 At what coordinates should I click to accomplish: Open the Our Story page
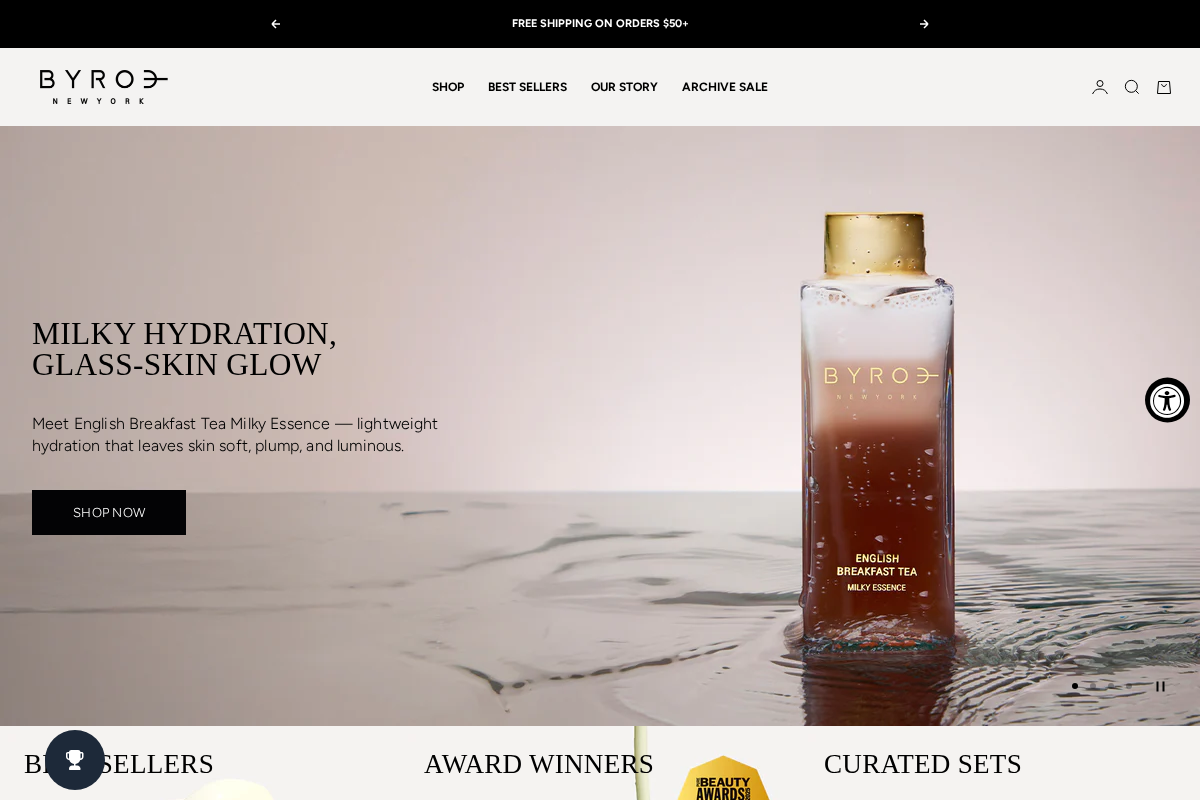(624, 87)
